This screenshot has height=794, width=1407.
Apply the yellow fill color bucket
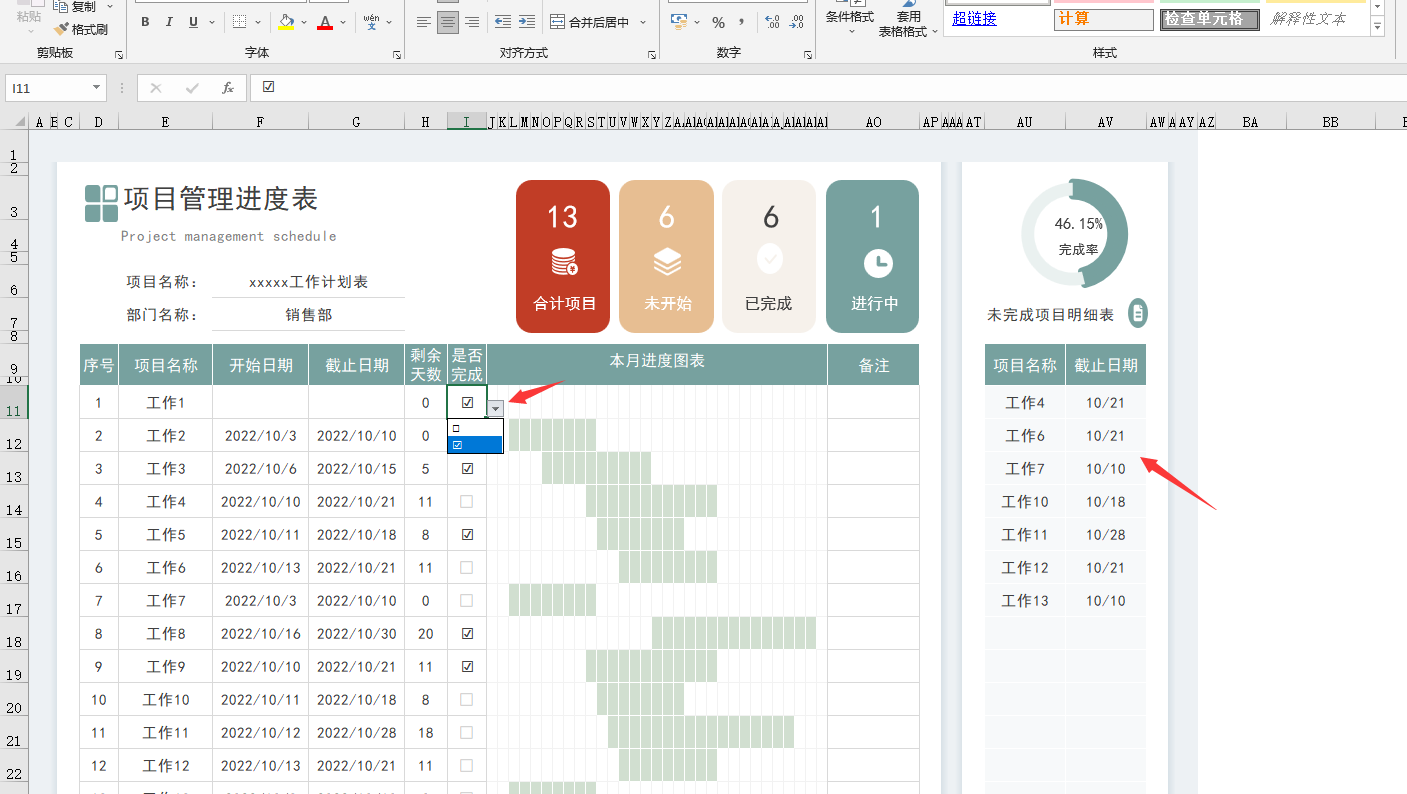coord(287,22)
